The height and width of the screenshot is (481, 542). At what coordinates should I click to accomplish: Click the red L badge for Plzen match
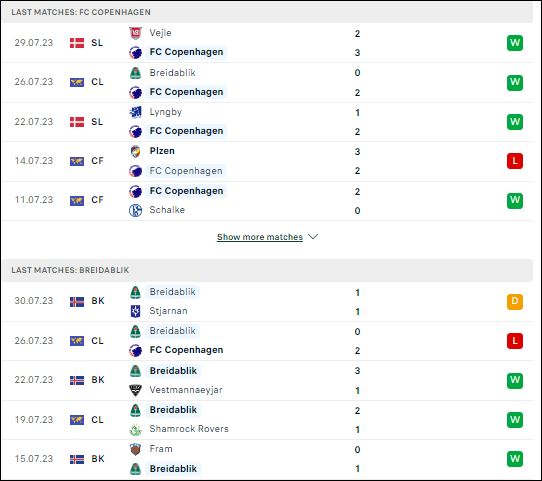pos(515,161)
